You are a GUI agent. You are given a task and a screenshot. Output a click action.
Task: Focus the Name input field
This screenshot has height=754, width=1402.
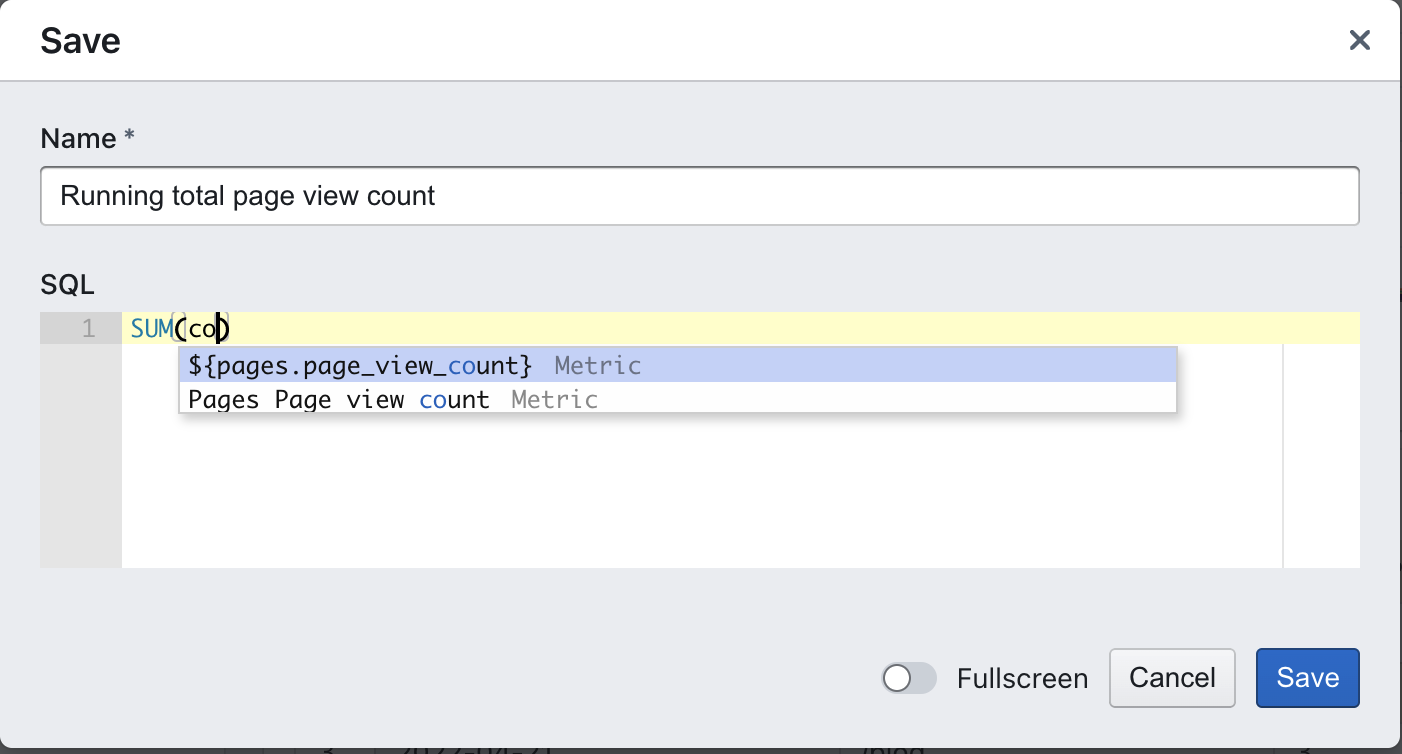[699, 196]
